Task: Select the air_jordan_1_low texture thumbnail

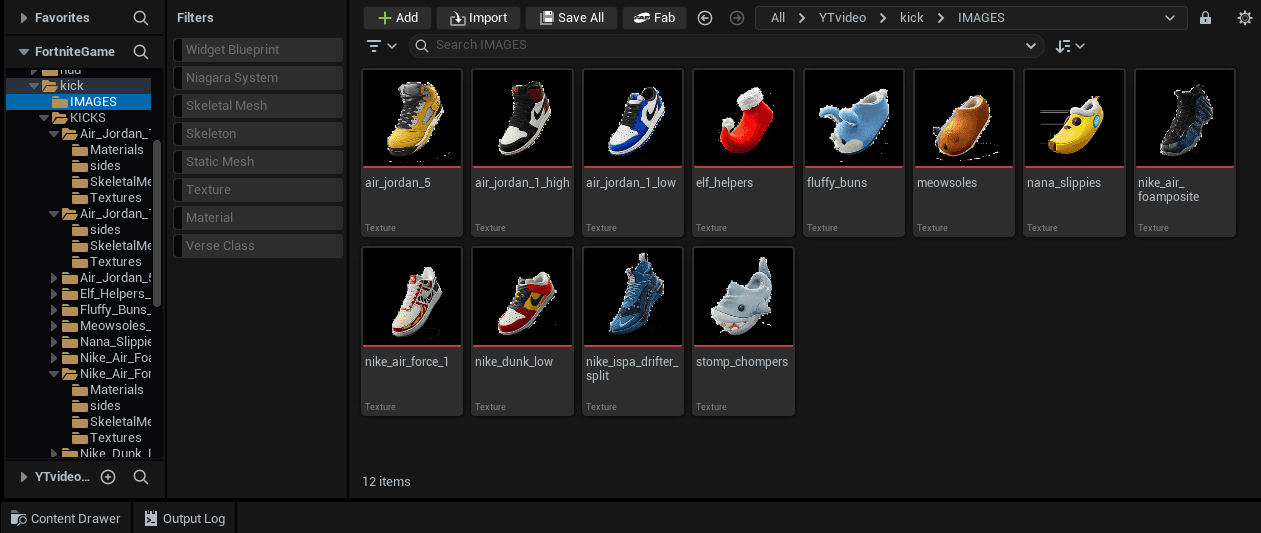Action: coord(633,118)
